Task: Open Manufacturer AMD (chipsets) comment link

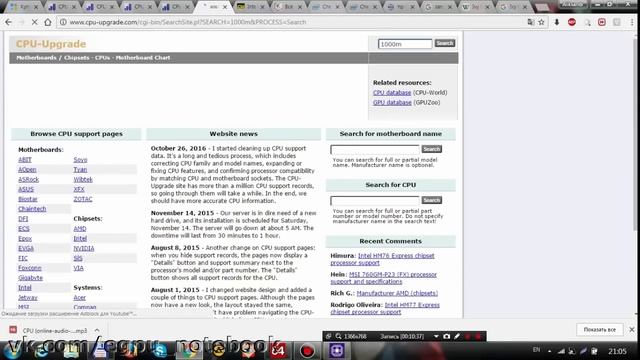Action: 397,293
